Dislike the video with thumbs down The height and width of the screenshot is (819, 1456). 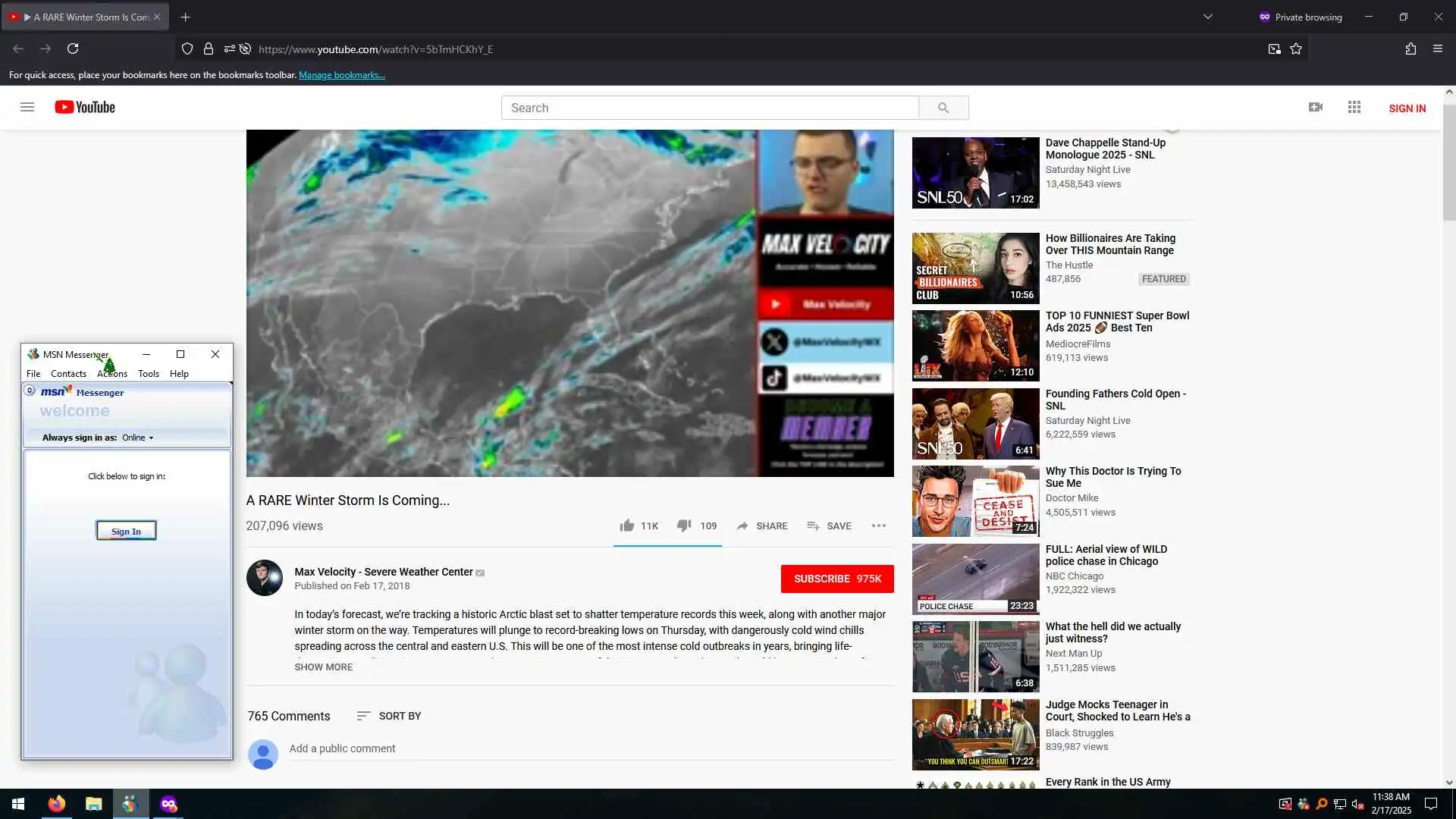click(684, 526)
